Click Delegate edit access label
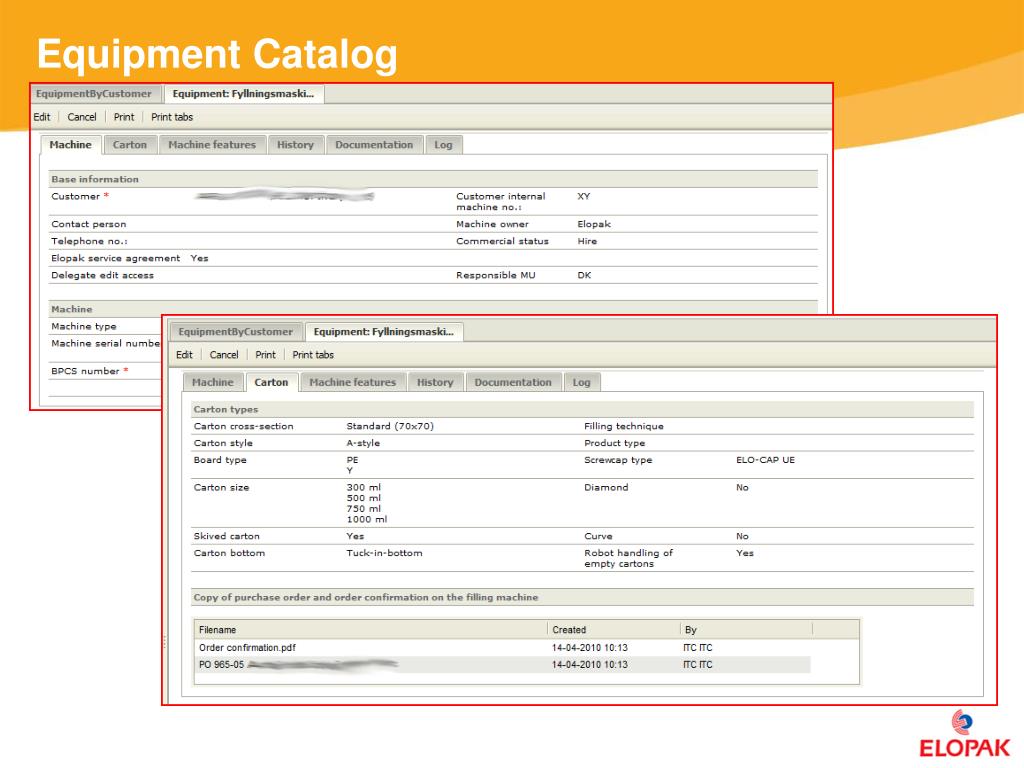The height and width of the screenshot is (768, 1024). [103, 275]
